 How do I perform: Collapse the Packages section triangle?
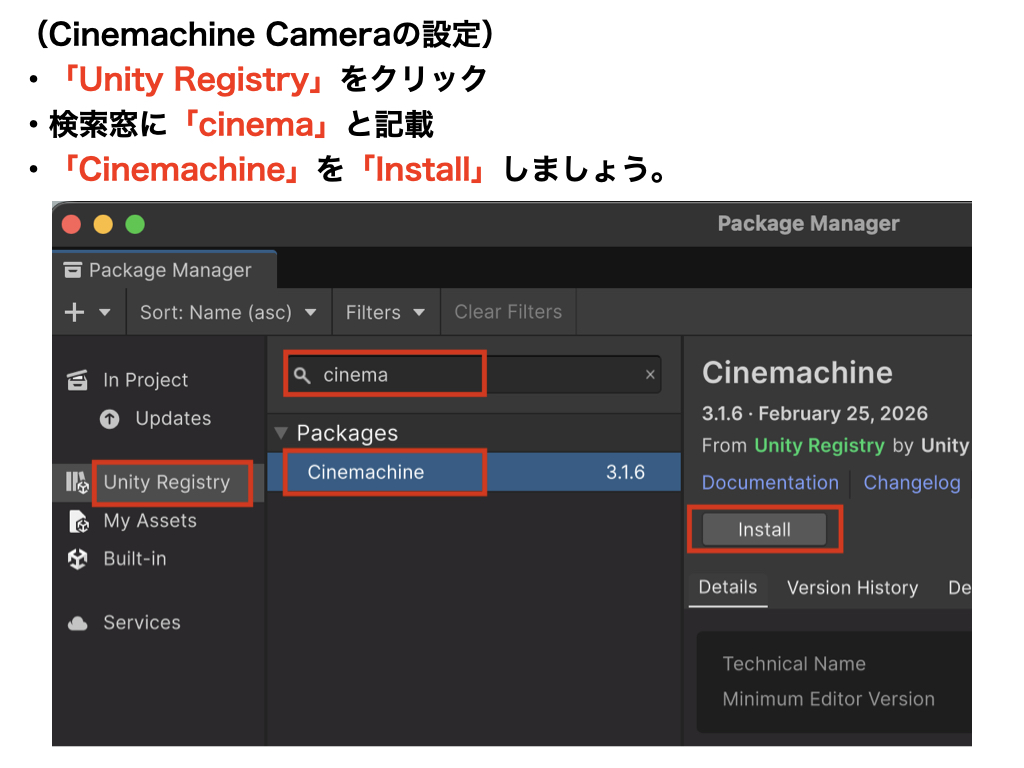pyautogui.click(x=280, y=433)
